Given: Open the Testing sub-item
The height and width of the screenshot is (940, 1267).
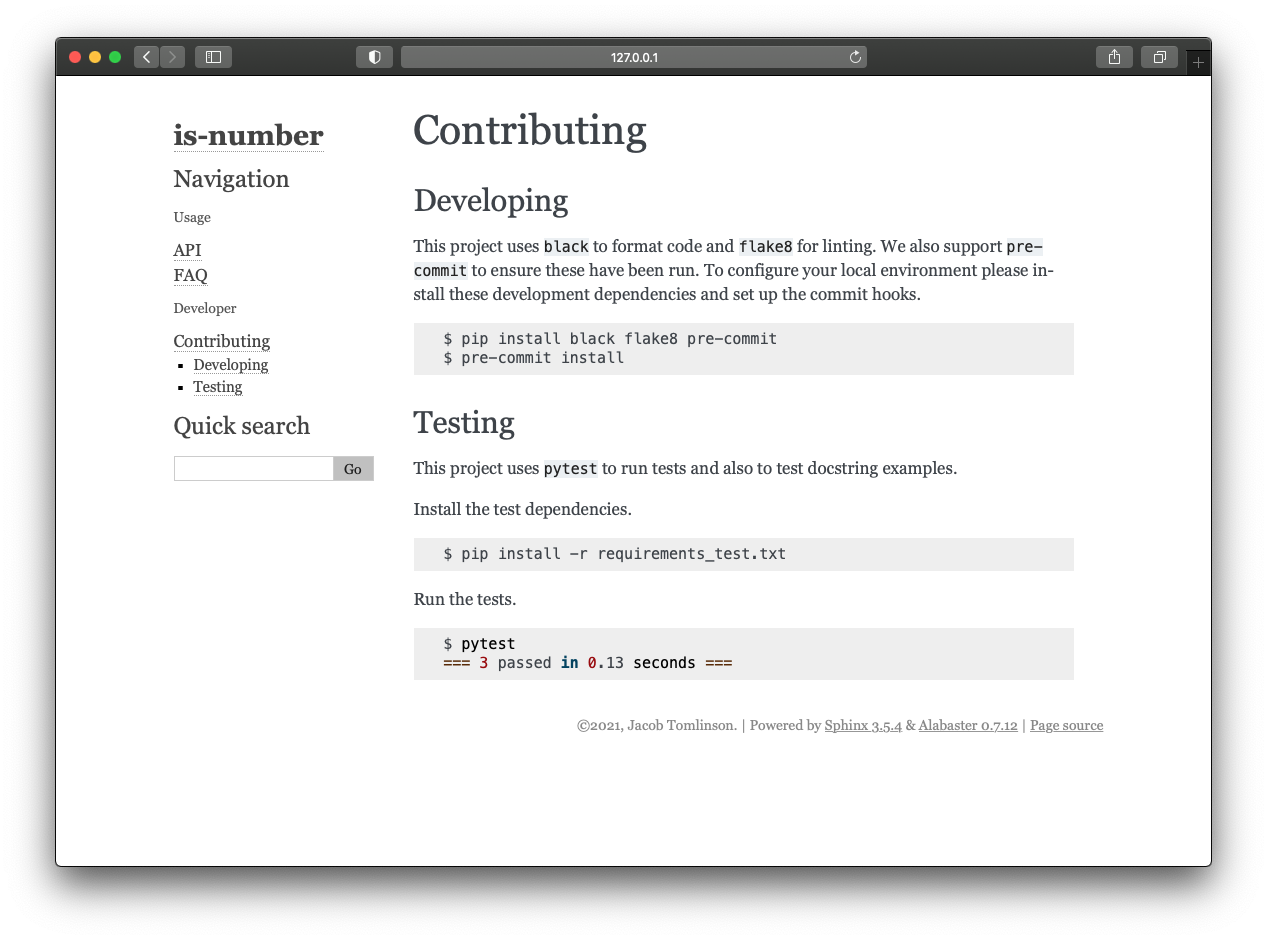Looking at the screenshot, I should tap(217, 387).
